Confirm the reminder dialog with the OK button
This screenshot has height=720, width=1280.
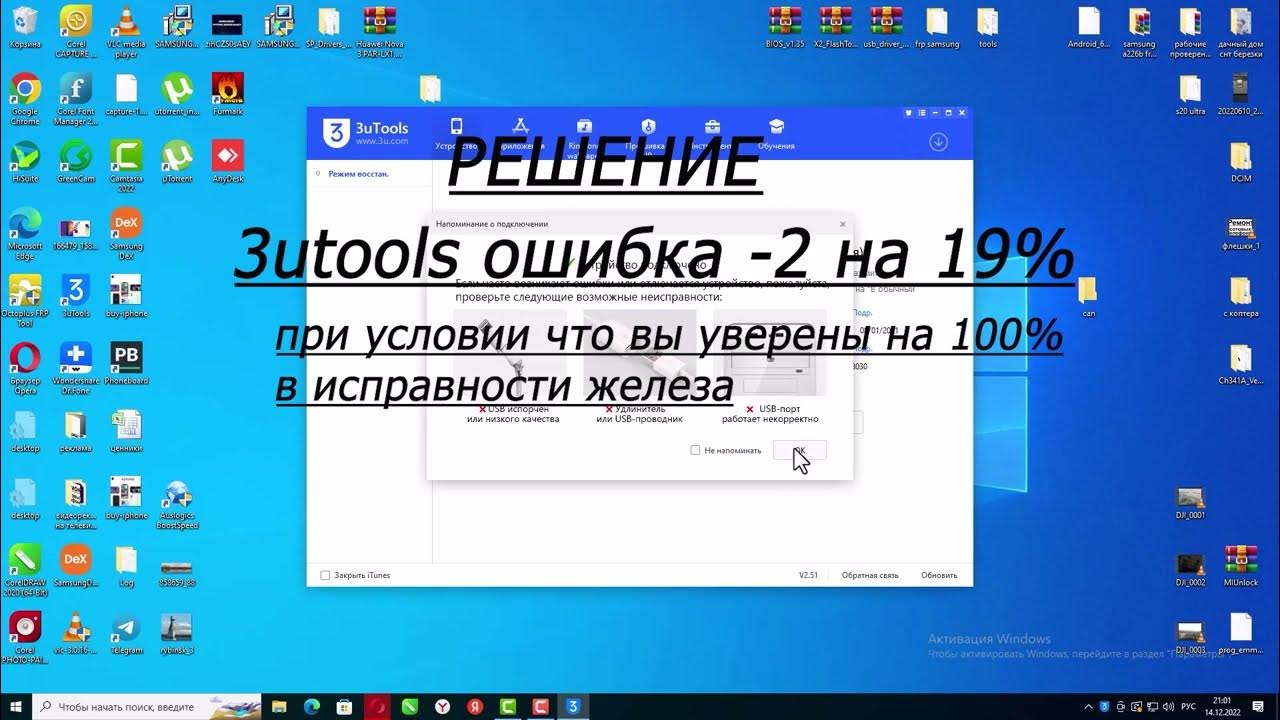pyautogui.click(x=799, y=450)
